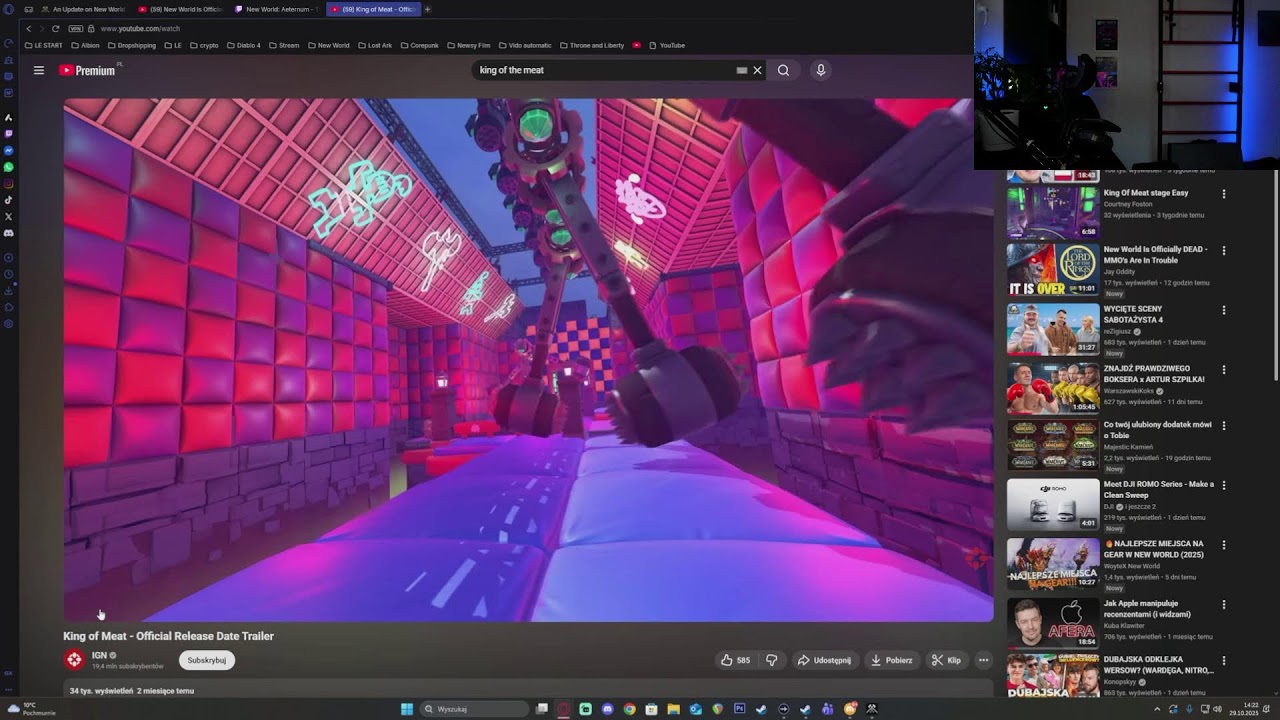Screen dimensions: 1280x720
Task: Open the Diablo 4 bookmarks folder
Action: tap(243, 45)
